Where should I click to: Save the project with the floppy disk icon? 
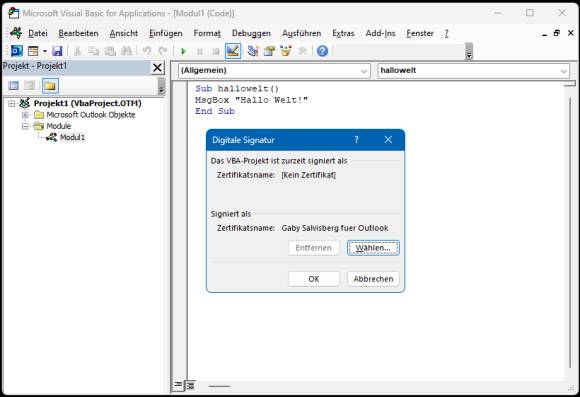(57, 51)
